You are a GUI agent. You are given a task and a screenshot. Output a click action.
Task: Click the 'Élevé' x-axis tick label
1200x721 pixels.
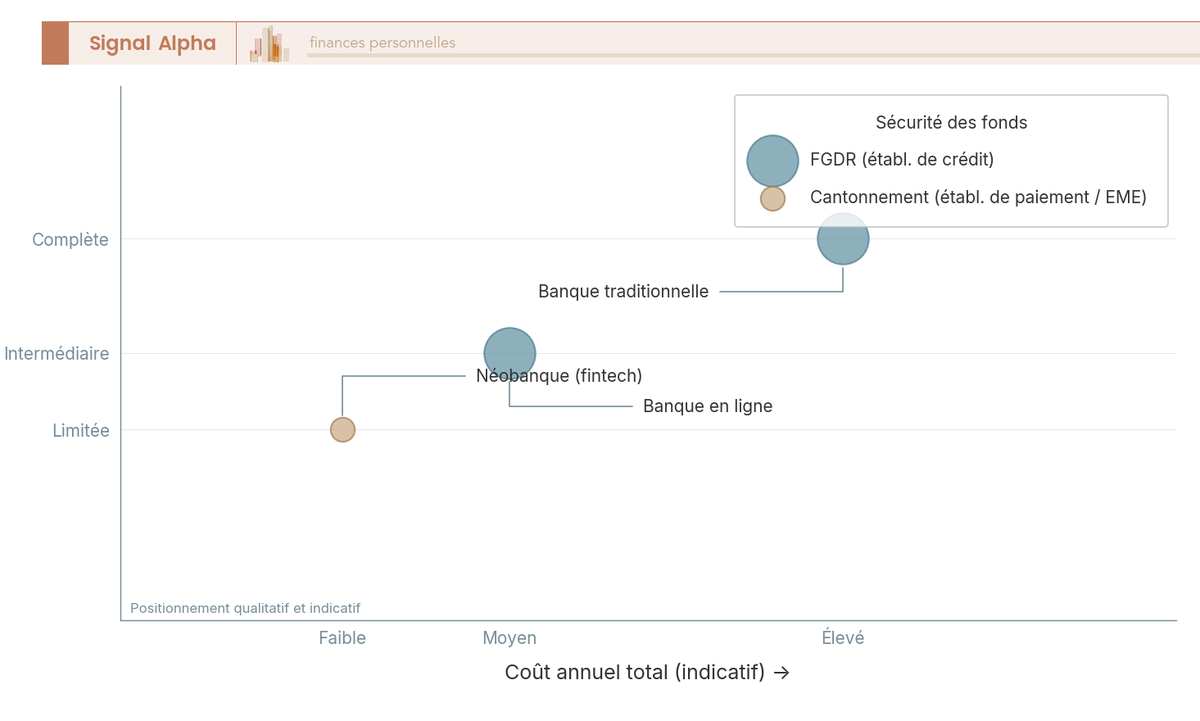[x=843, y=638]
